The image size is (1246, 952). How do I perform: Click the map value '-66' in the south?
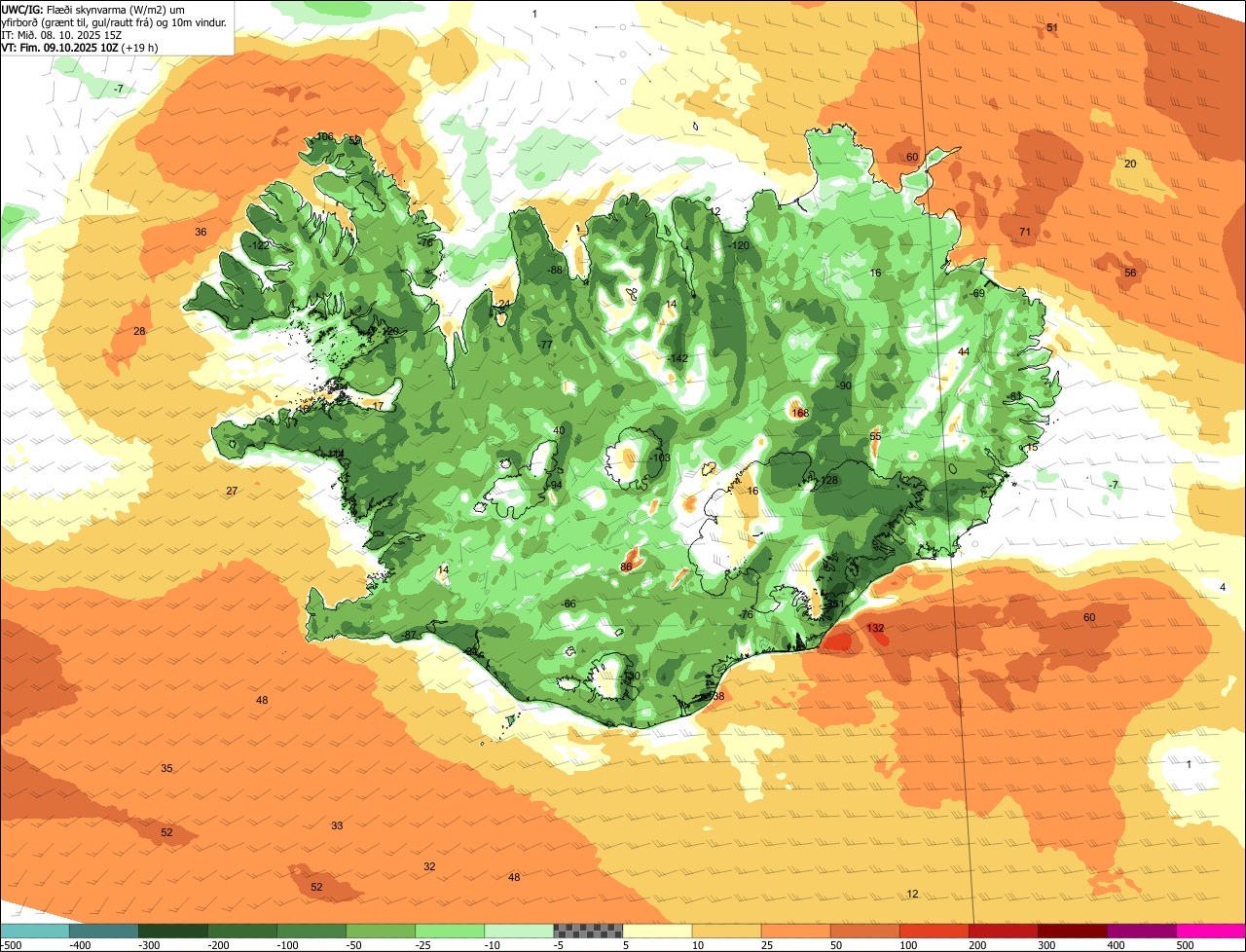568,604
